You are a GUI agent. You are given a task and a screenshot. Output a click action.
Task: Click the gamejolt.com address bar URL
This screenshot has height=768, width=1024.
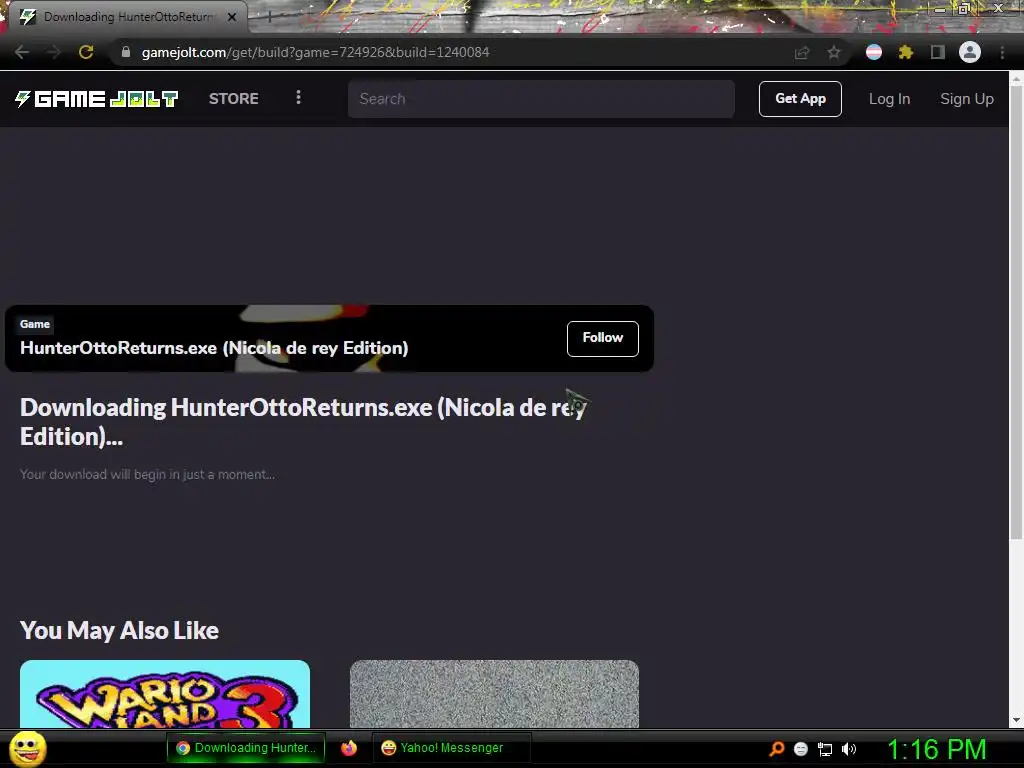315,52
